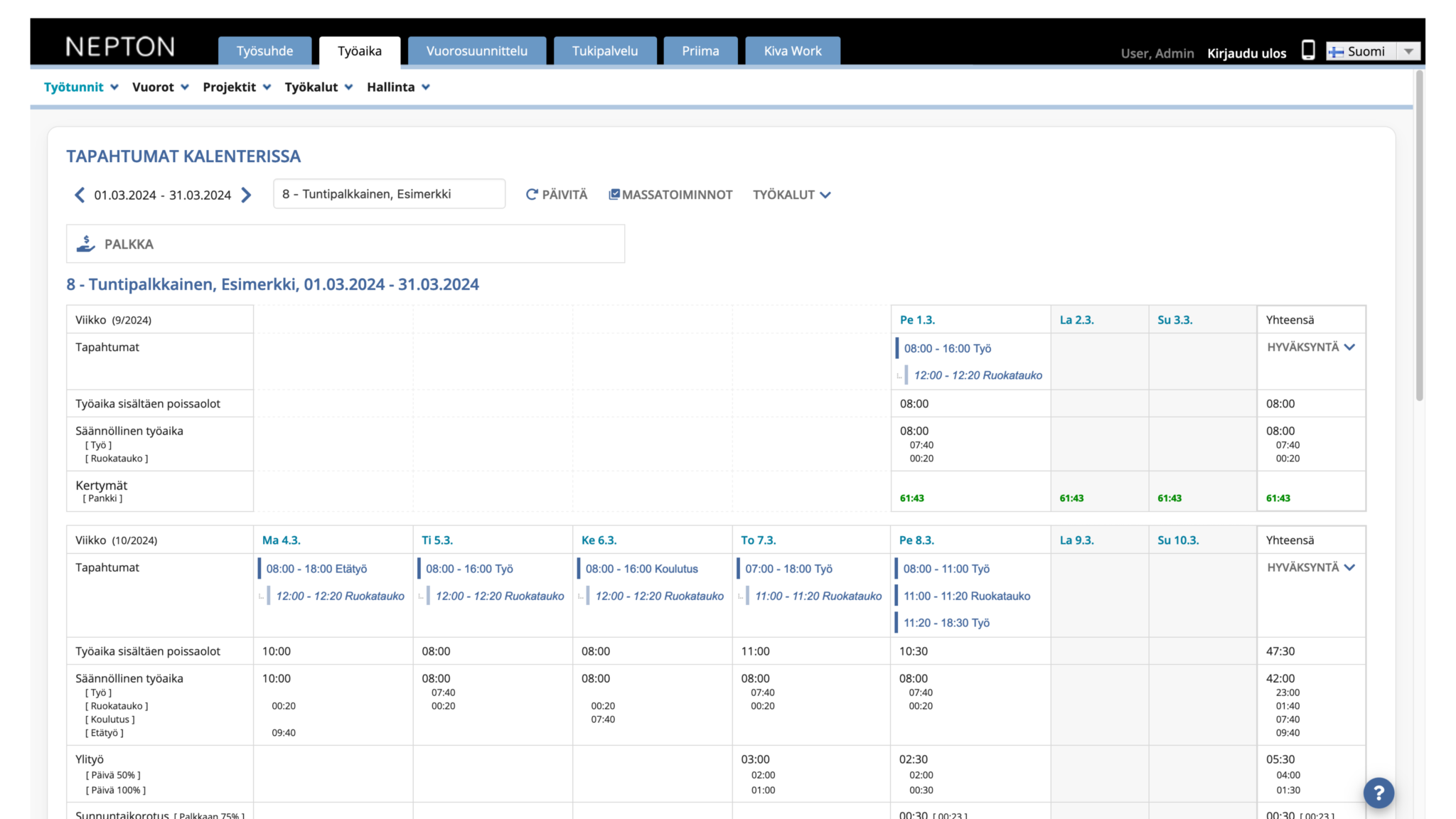Click Kirjaudu ulos to log out
Image resolution: width=1456 pixels, height=819 pixels.
[1246, 53]
